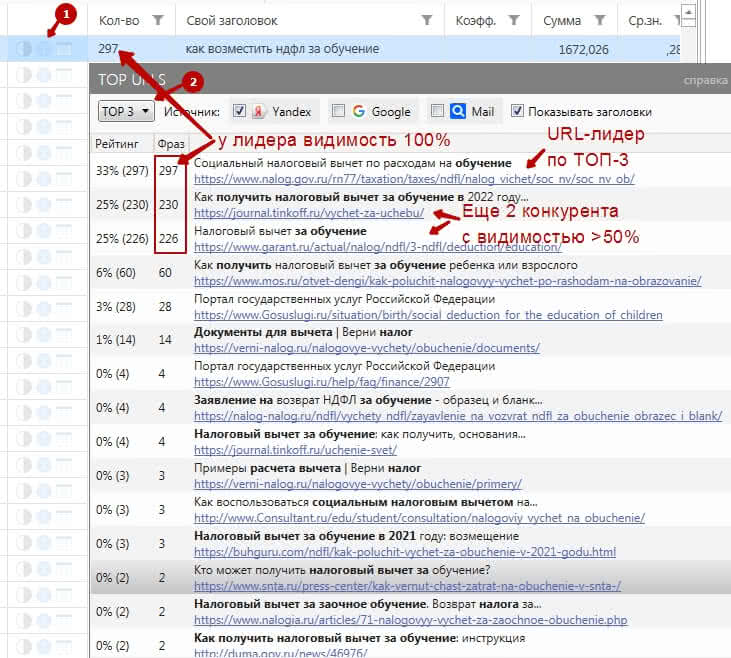Click the title 'Социальный налоговый вычет по расходам на обучение'

click(x=352, y=163)
